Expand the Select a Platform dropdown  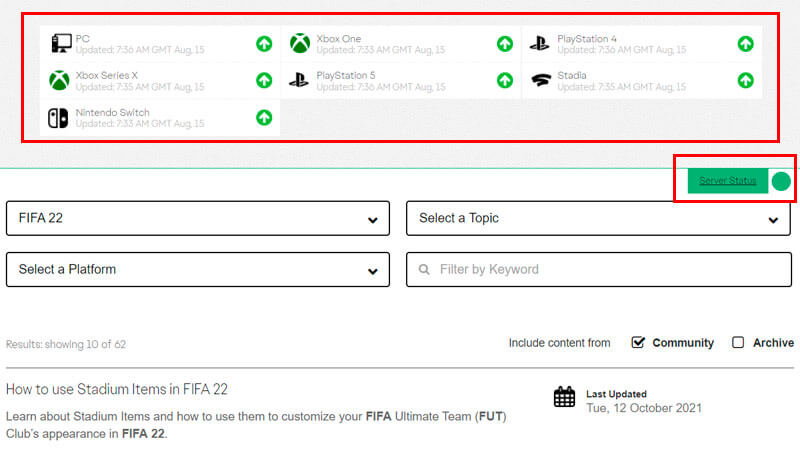point(198,269)
